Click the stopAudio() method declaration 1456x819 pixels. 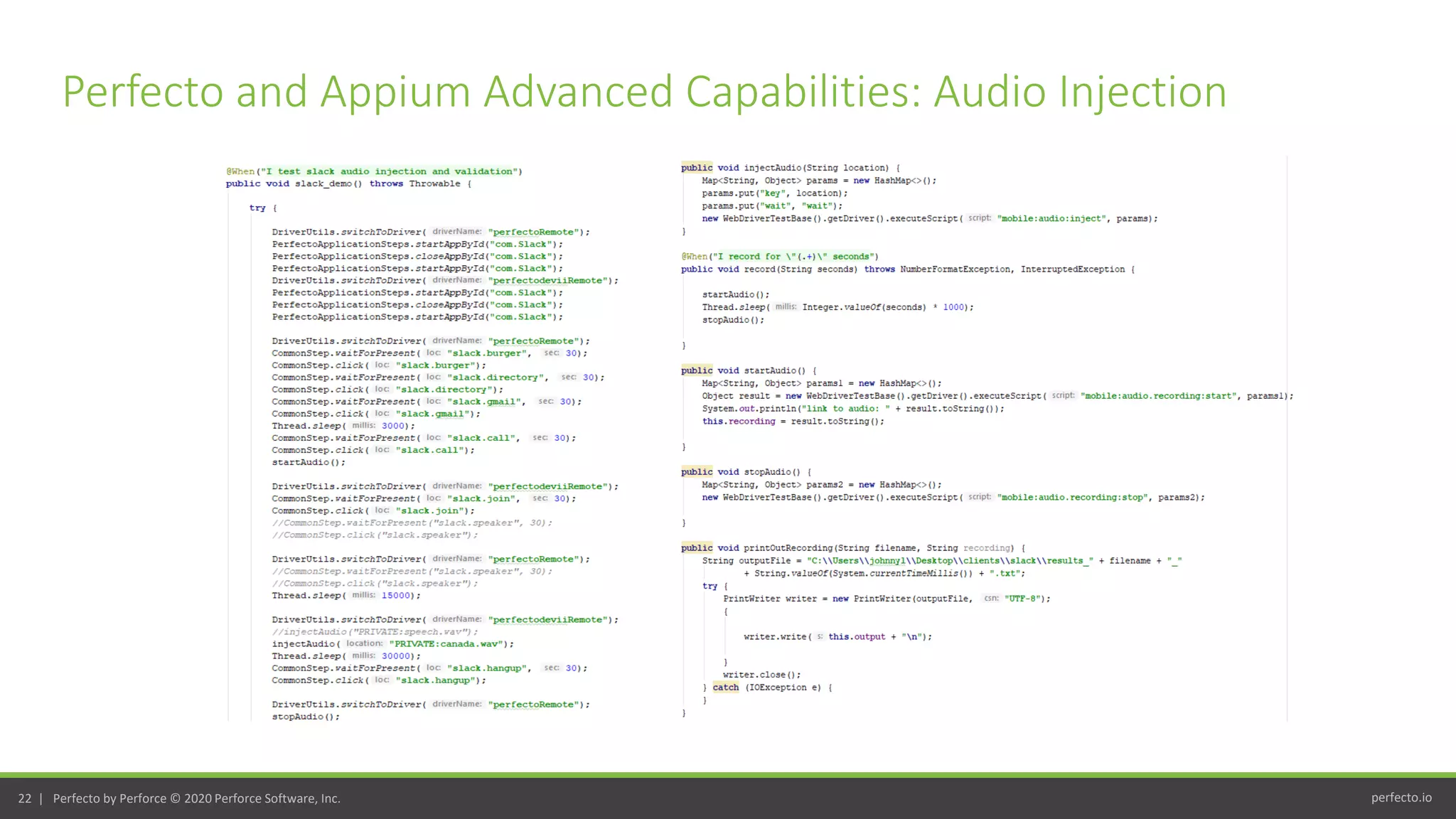point(745,472)
